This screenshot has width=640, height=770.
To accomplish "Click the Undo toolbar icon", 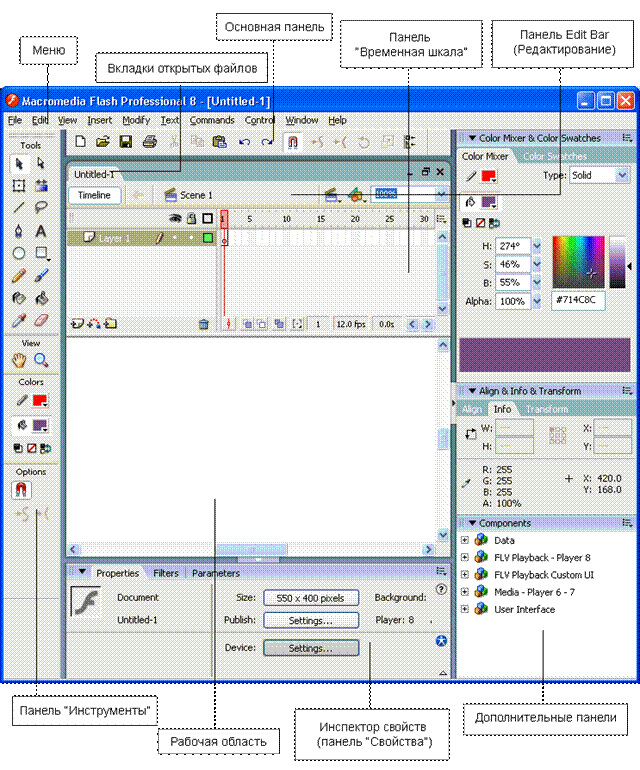I will click(x=244, y=142).
